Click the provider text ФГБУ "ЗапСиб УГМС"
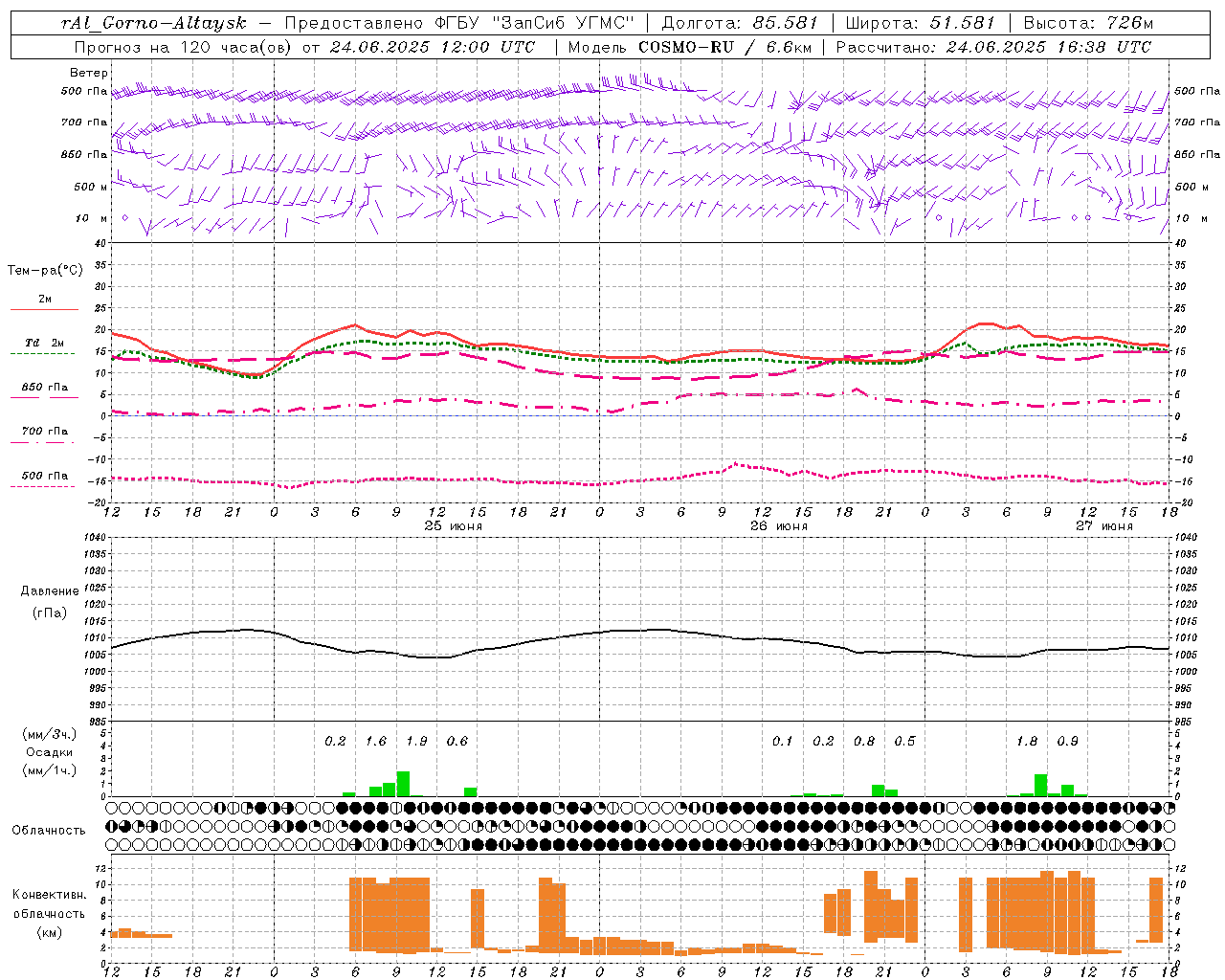The height and width of the screenshot is (980, 1225). pos(536,23)
